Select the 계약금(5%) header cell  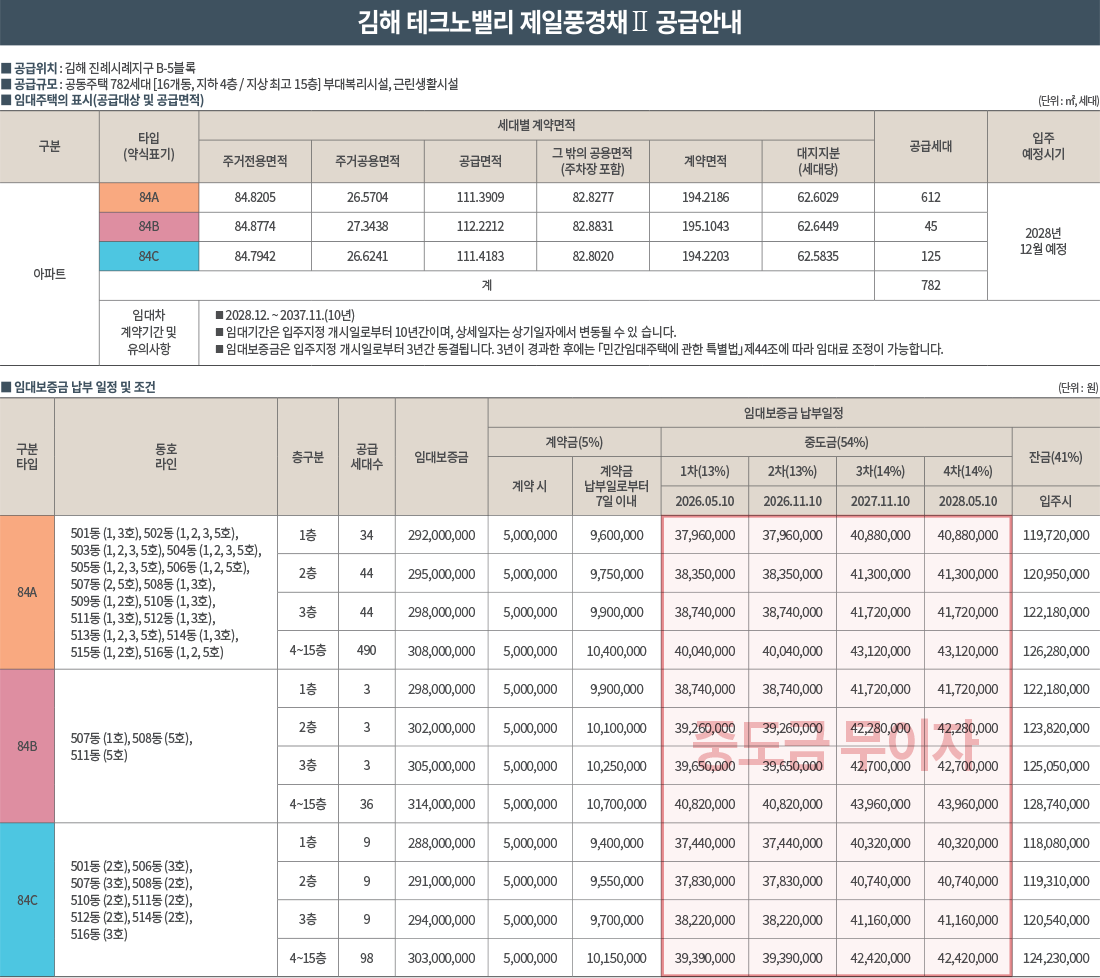click(x=574, y=442)
